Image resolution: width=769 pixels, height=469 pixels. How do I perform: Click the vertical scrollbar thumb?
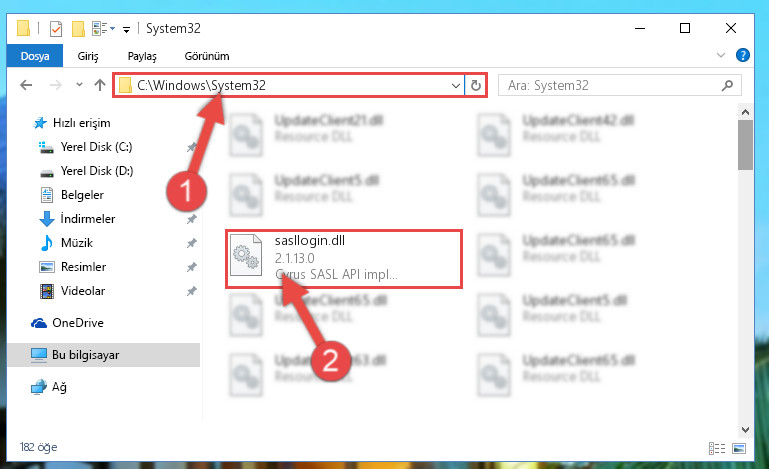tap(745, 145)
